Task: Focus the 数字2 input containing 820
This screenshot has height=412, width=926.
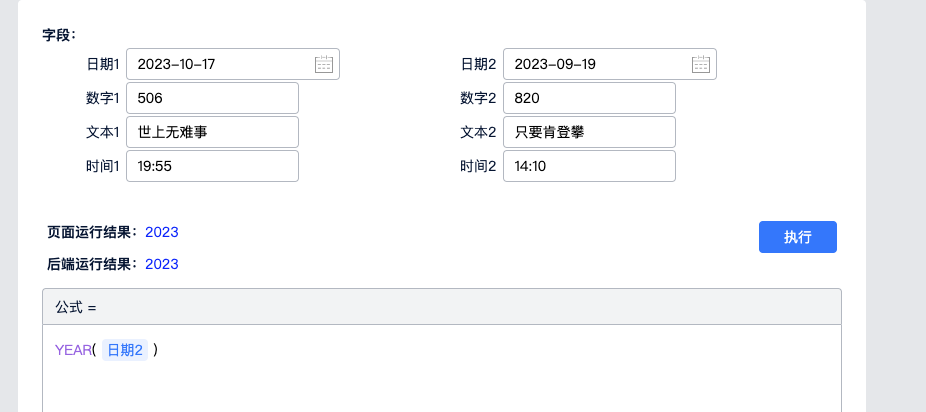Action: [x=588, y=98]
